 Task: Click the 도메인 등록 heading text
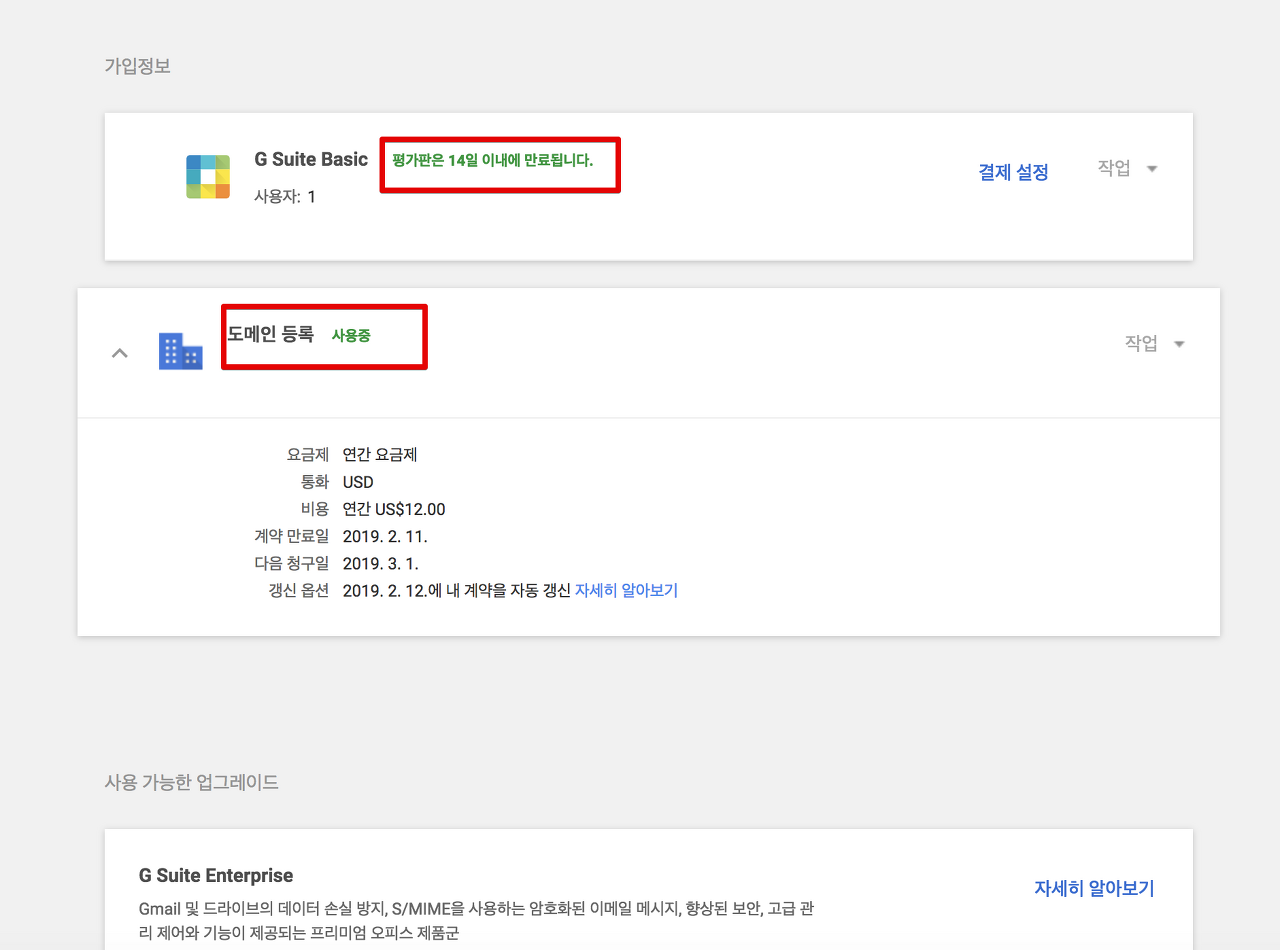[271, 334]
